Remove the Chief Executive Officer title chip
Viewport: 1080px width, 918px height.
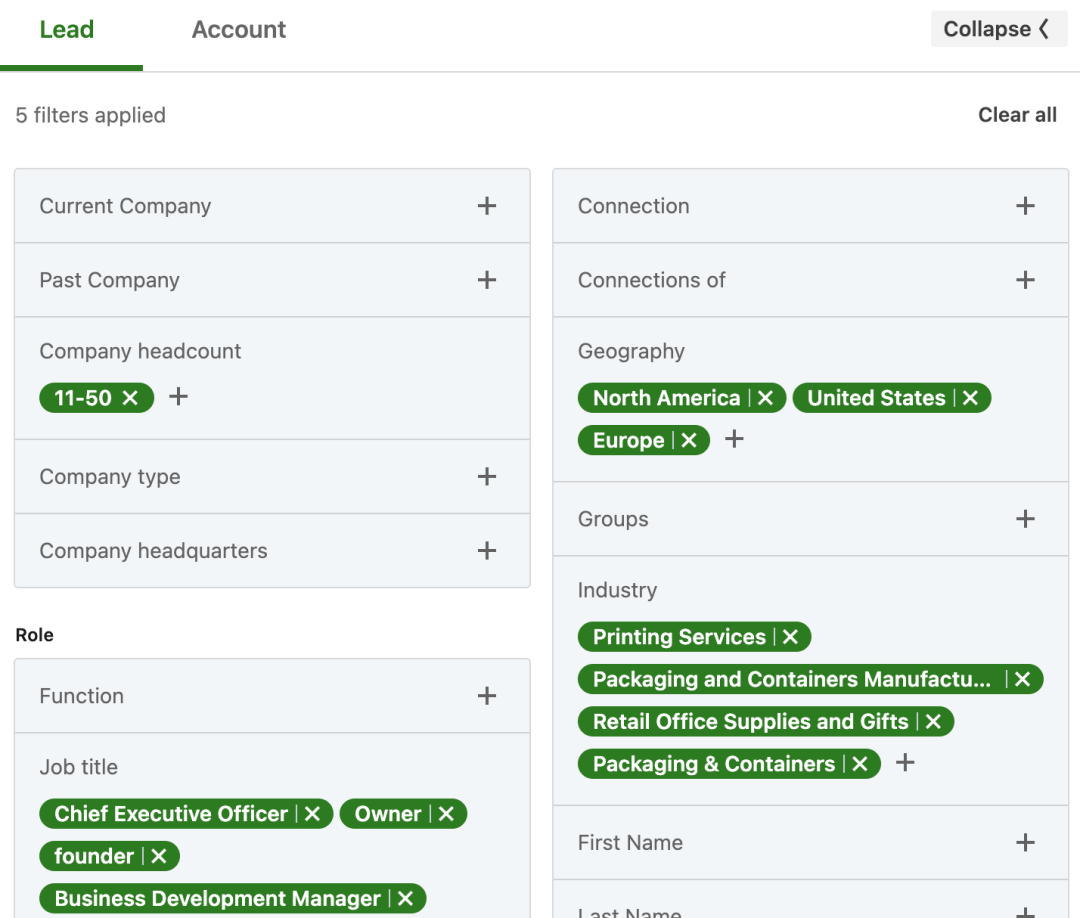point(312,814)
